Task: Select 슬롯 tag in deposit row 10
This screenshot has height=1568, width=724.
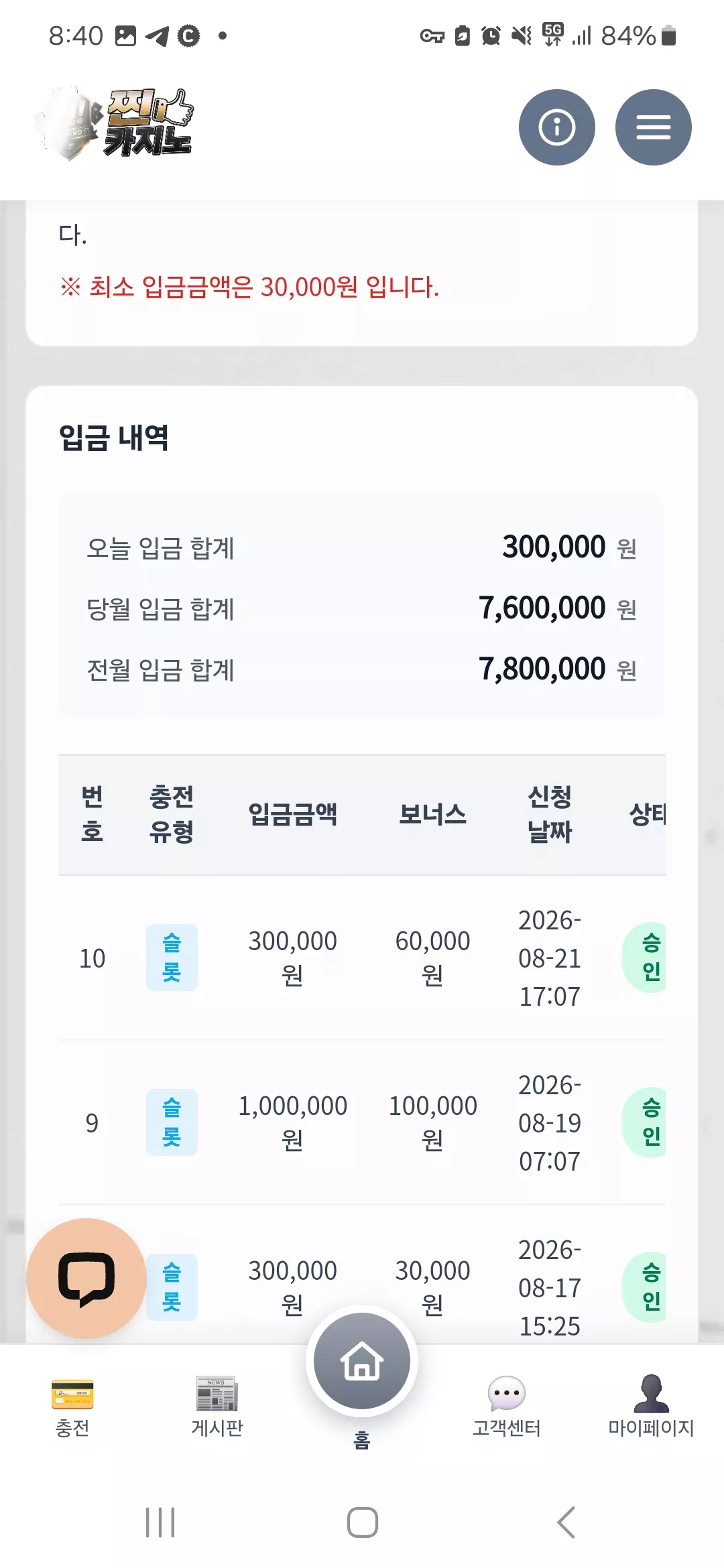Action: pos(172,958)
